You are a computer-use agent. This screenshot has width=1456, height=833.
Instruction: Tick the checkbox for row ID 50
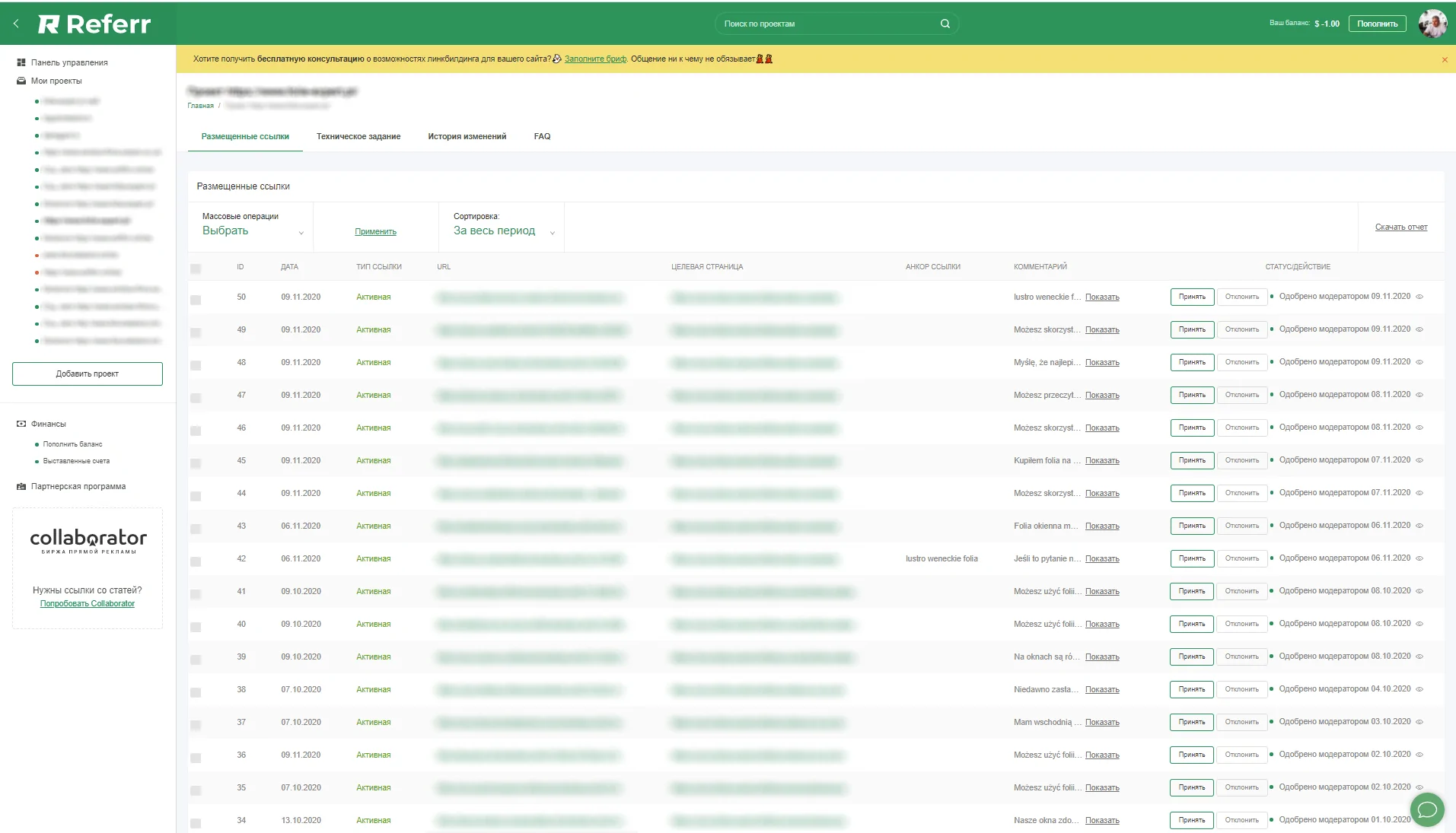point(196,300)
